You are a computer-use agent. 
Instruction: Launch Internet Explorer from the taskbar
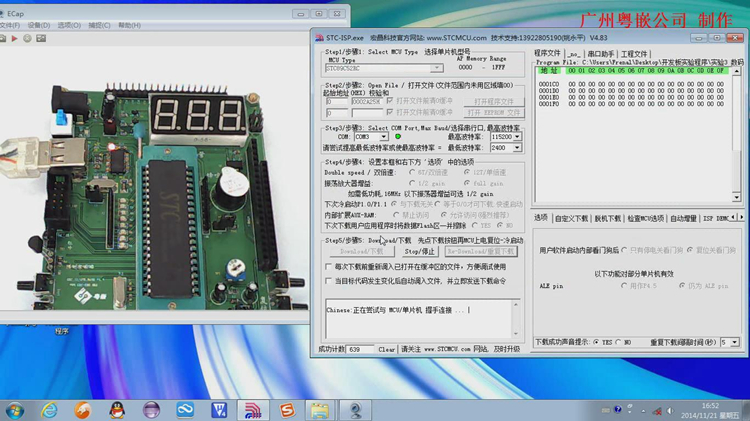click(49, 410)
